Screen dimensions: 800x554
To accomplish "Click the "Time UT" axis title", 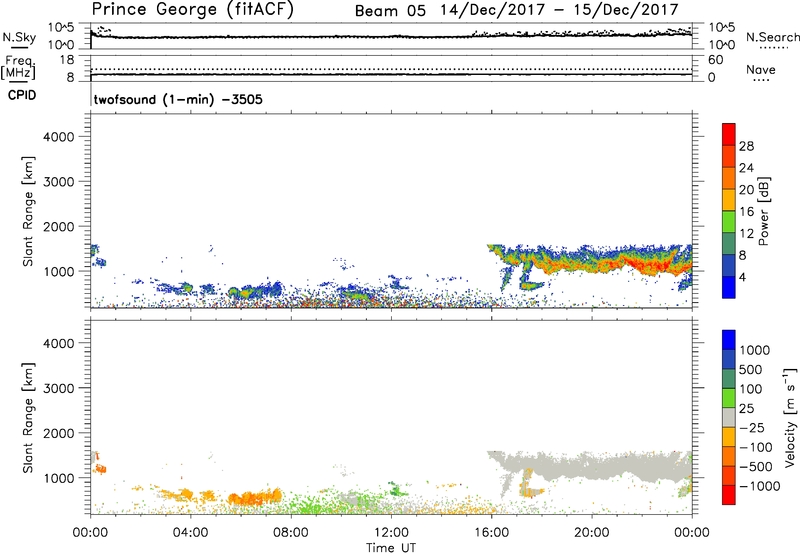I will click(391, 548).
